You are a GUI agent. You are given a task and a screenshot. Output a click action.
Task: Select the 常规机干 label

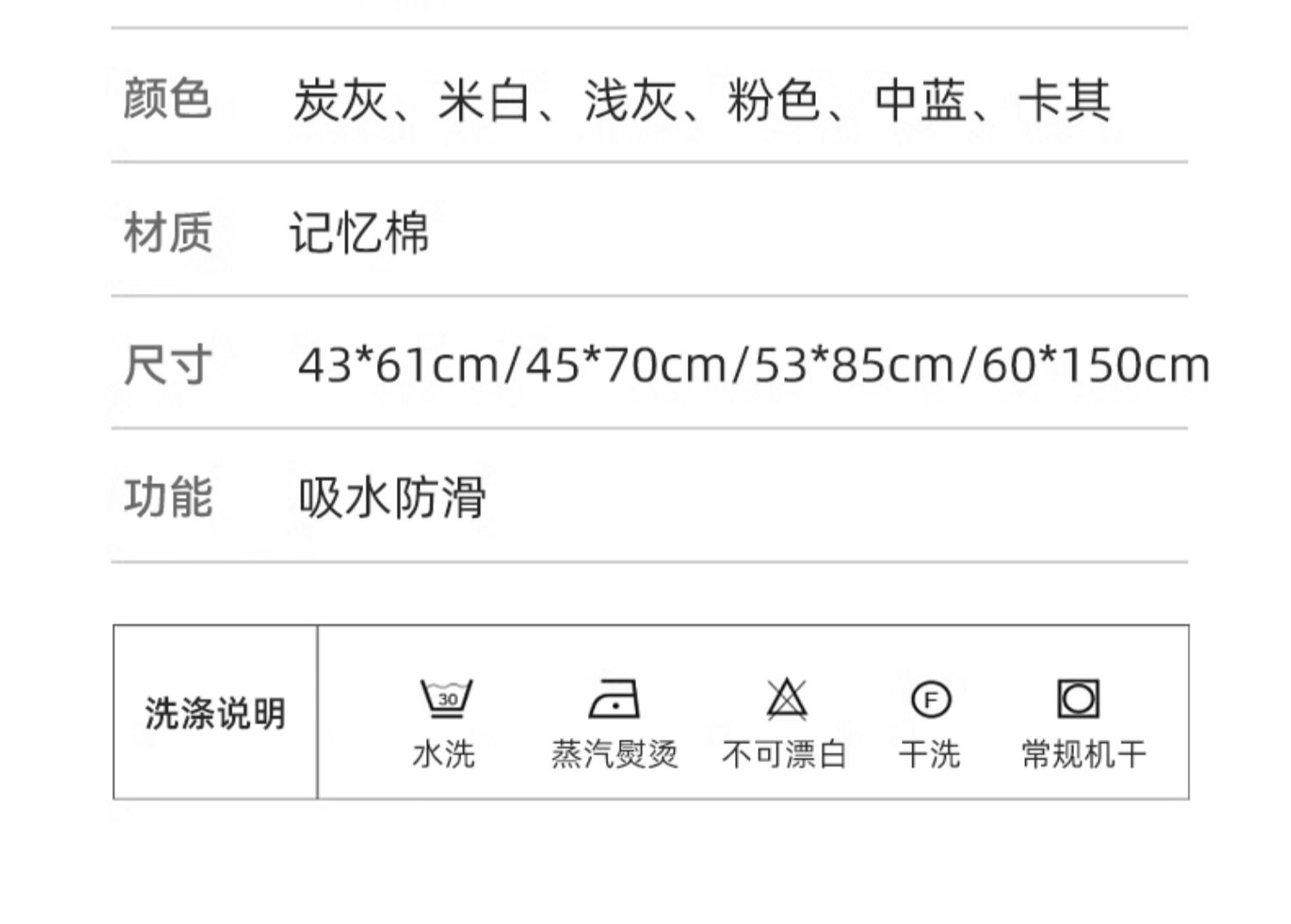tap(1084, 755)
